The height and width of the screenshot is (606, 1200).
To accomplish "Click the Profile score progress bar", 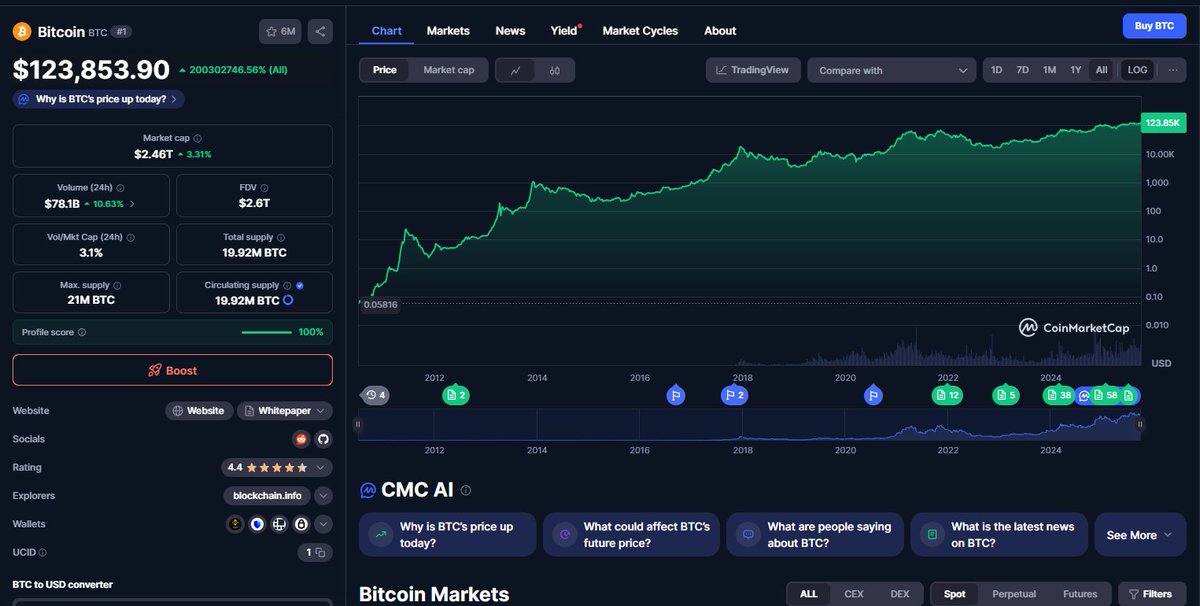I will click(267, 332).
